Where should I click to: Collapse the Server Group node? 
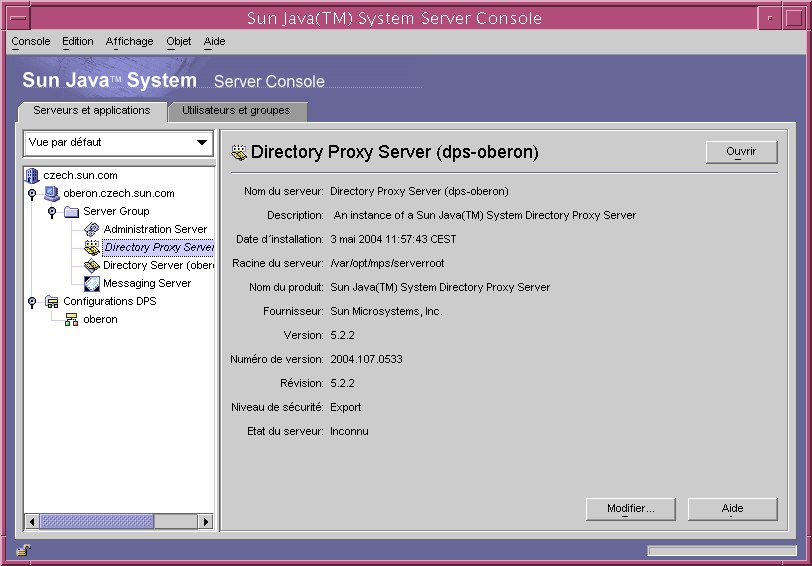52,212
